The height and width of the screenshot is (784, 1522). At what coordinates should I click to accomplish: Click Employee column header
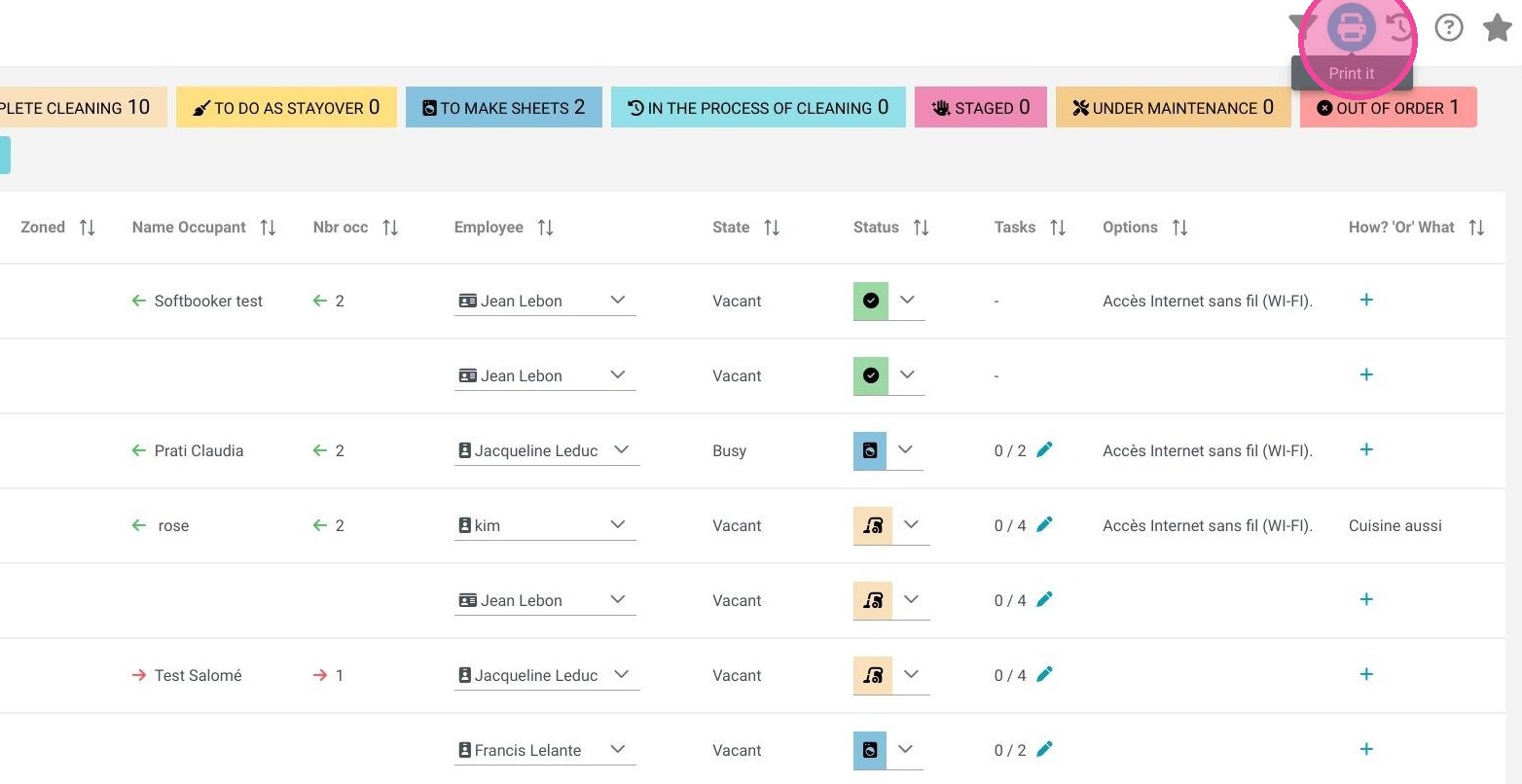click(x=489, y=228)
